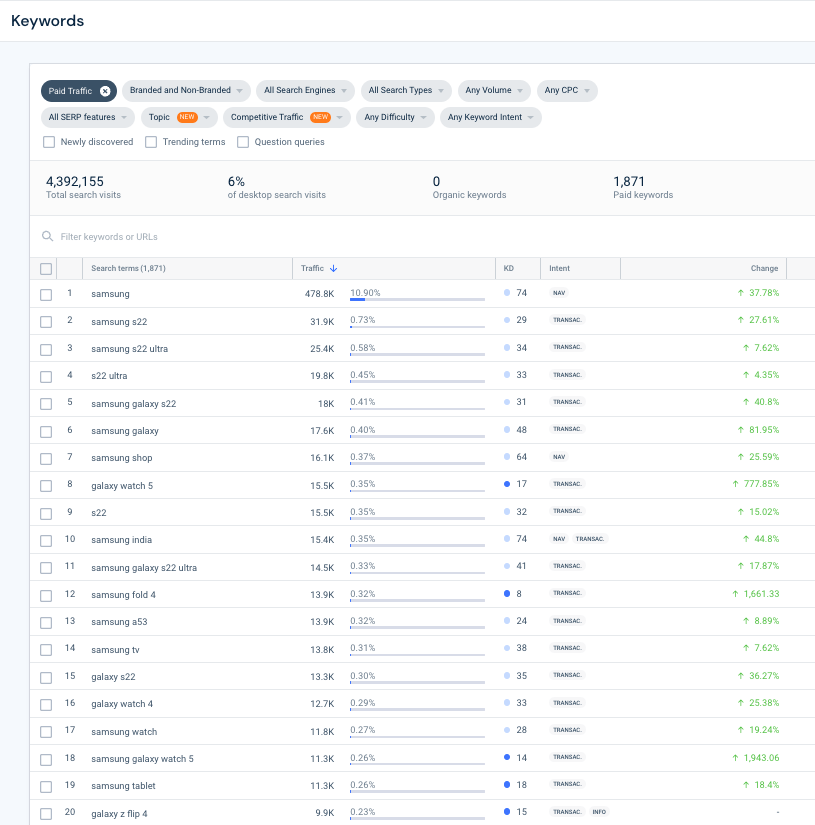Select the checkbox for samsung row

46,295
